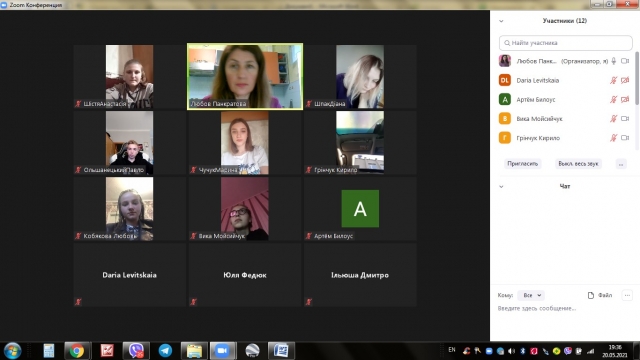
Task: Click muted mic icon on Артём Билоус tile
Action: pyautogui.click(x=309, y=236)
